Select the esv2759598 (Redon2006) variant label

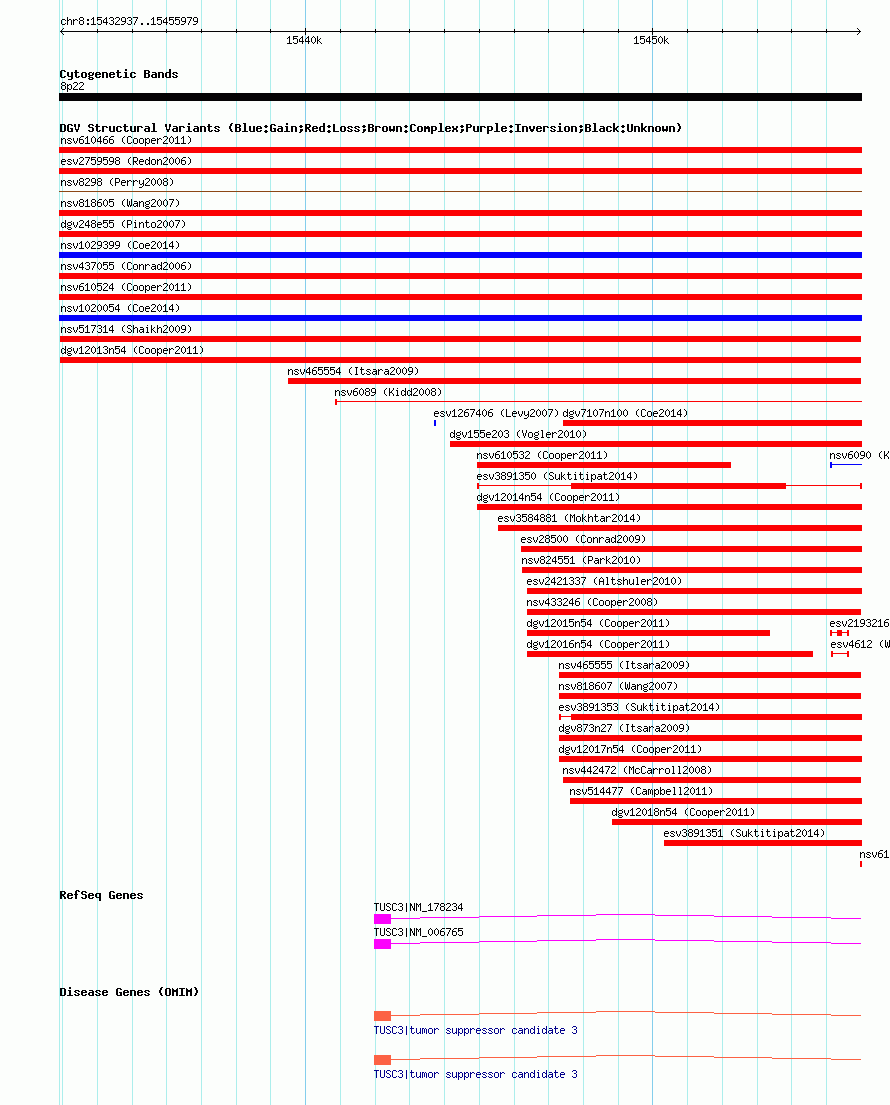[x=126, y=161]
